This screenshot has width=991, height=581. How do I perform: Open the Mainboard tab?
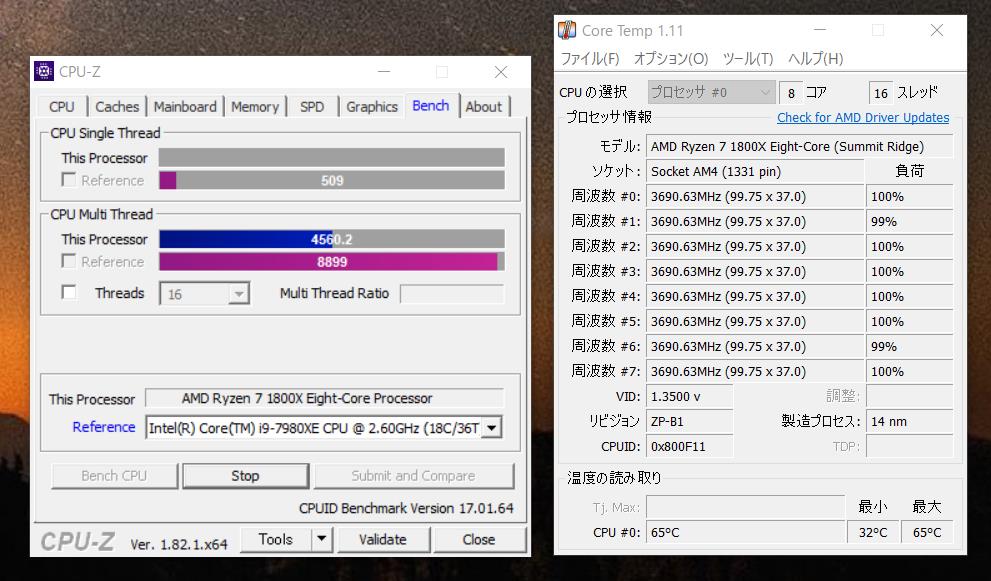(185, 107)
